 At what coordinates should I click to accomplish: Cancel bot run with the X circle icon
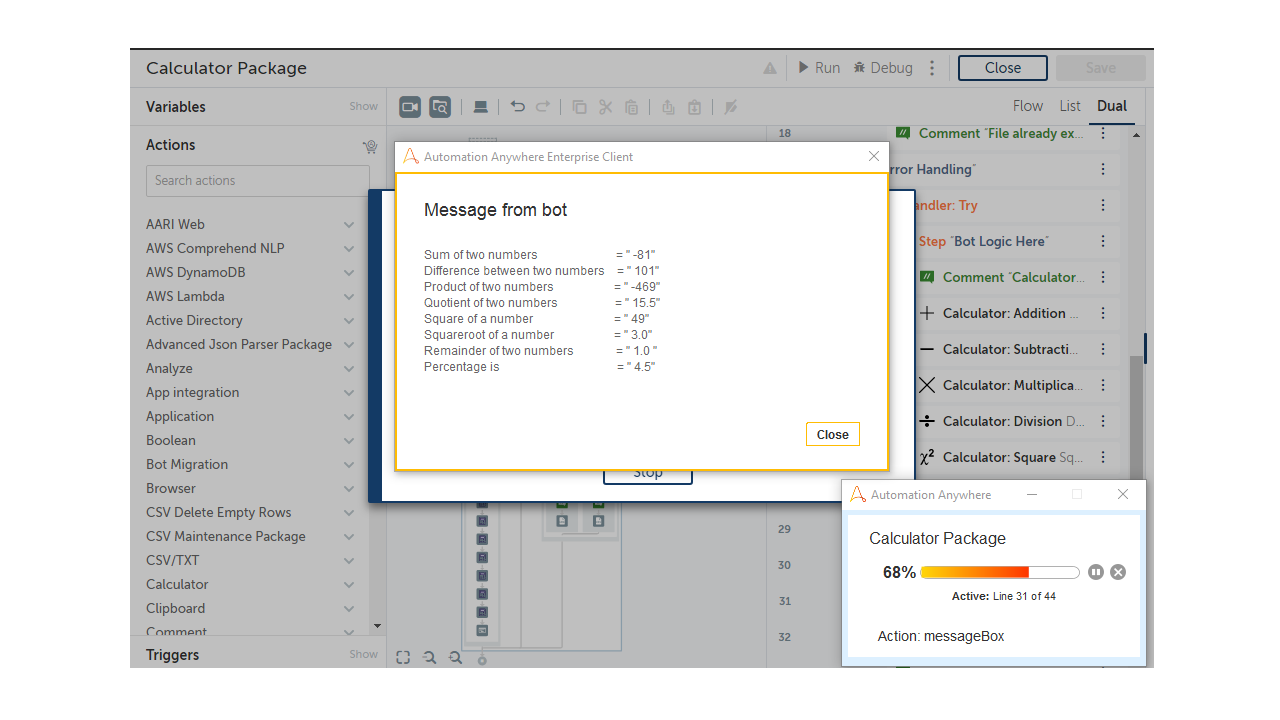tap(1118, 572)
